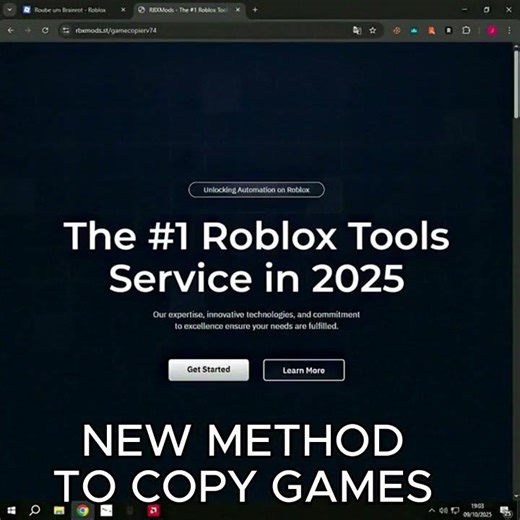Viewport: 520px width, 520px height.
Task: Click the Learn More button
Action: pyautogui.click(x=304, y=370)
